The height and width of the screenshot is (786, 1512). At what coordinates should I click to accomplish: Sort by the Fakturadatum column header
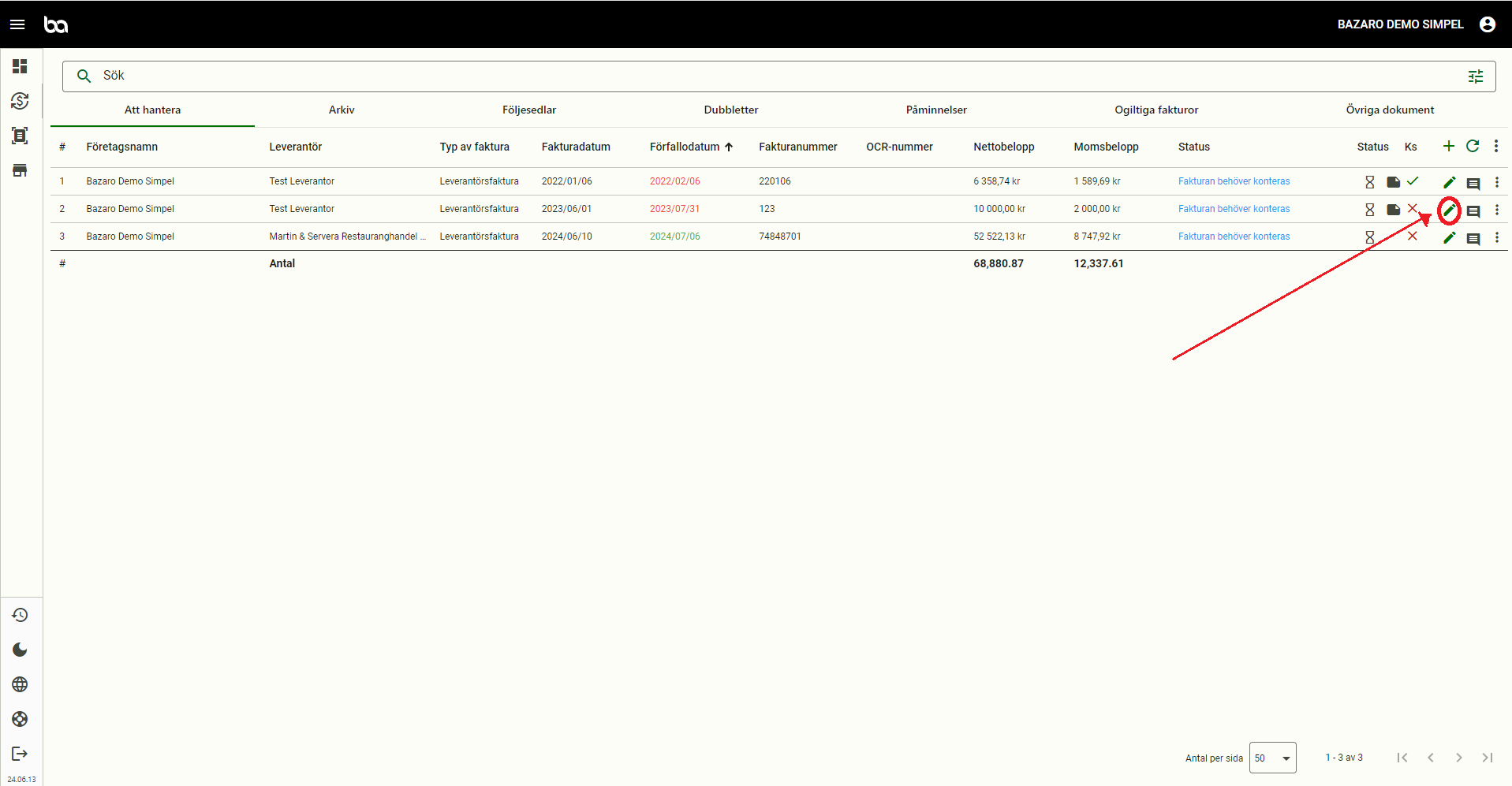click(x=576, y=147)
